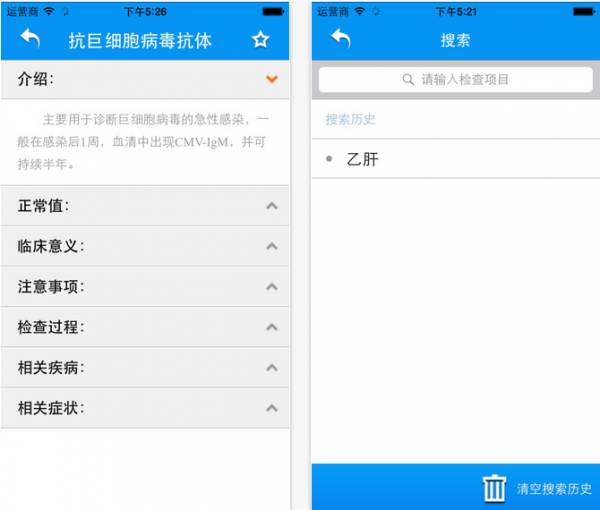Tap back arrow on 抗巨细胞病毒抗体 screen

point(30,40)
